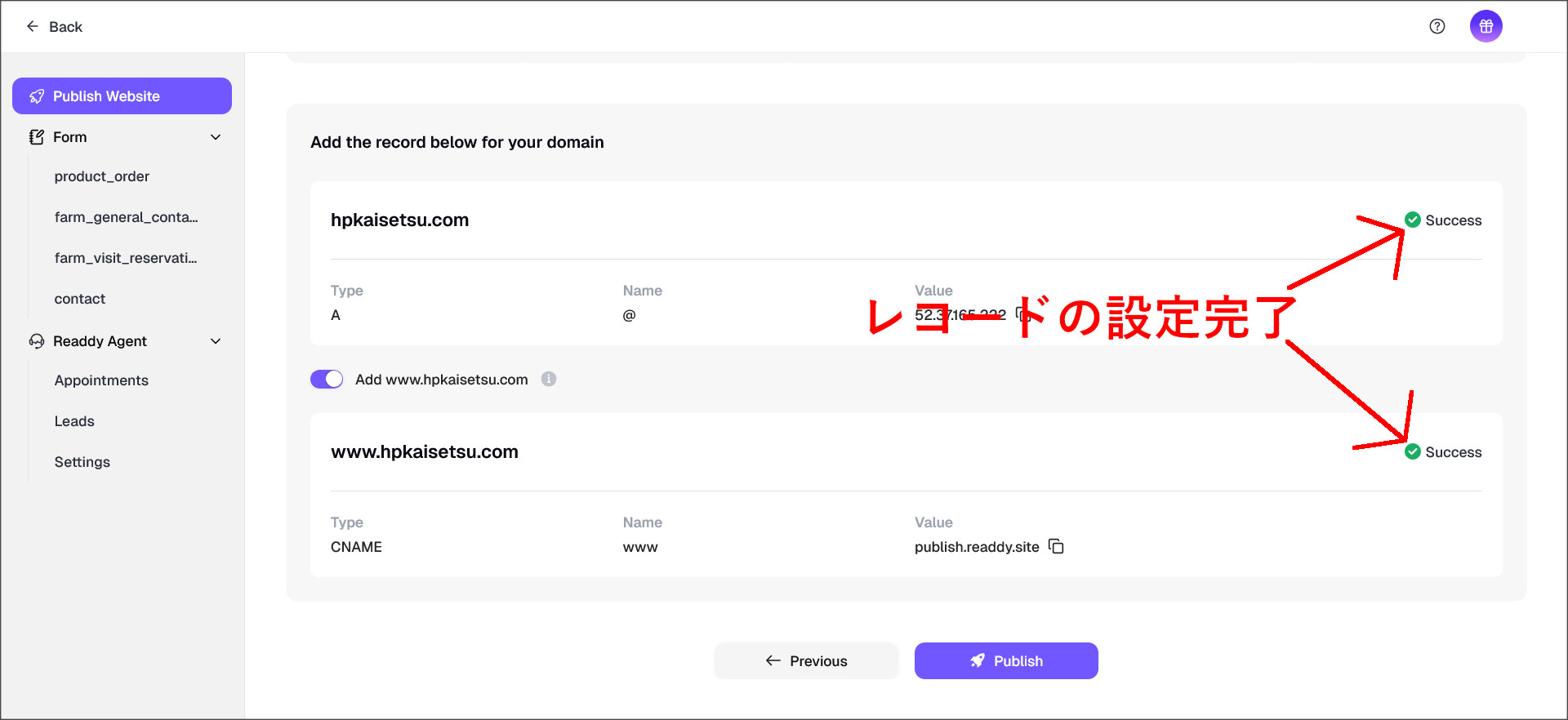The image size is (1568, 720).
Task: Click the info icon beside Add www.hpkaisetsu.com
Action: point(549,379)
